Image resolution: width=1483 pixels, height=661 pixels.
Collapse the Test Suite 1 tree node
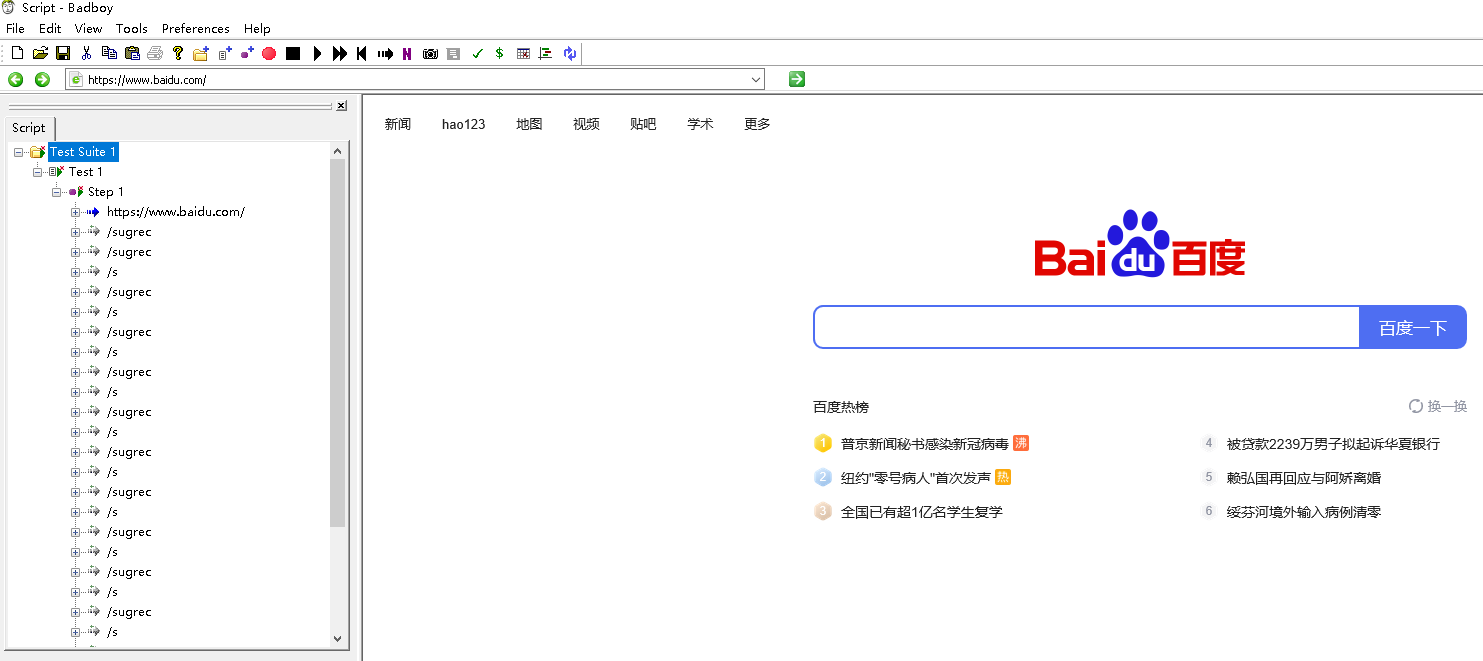tap(19, 152)
